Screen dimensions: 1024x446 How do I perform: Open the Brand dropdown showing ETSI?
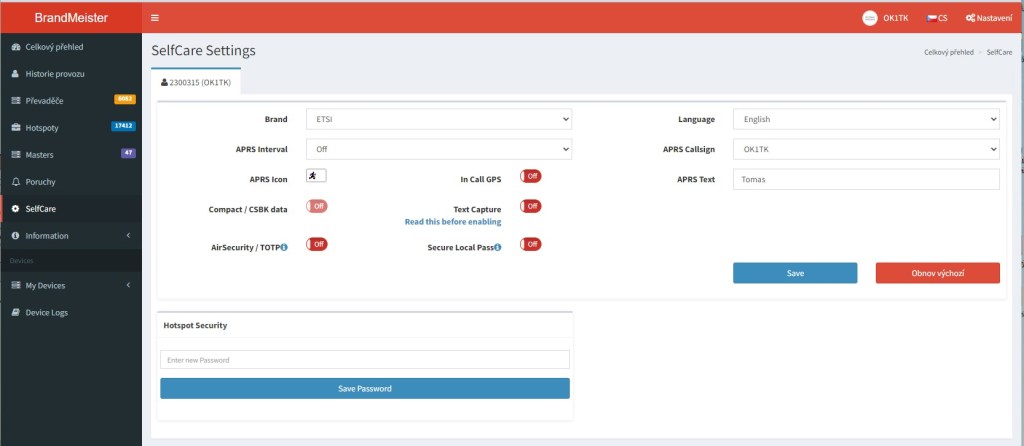pos(437,119)
